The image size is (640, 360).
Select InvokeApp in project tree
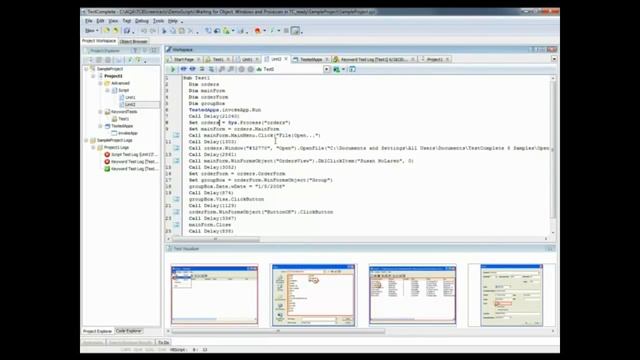[128, 133]
